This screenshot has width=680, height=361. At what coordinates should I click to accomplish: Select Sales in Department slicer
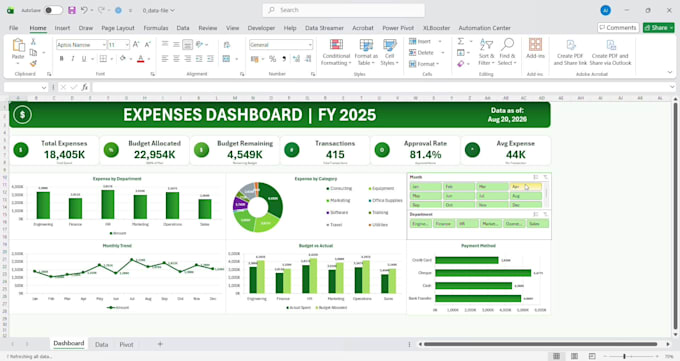(538, 224)
